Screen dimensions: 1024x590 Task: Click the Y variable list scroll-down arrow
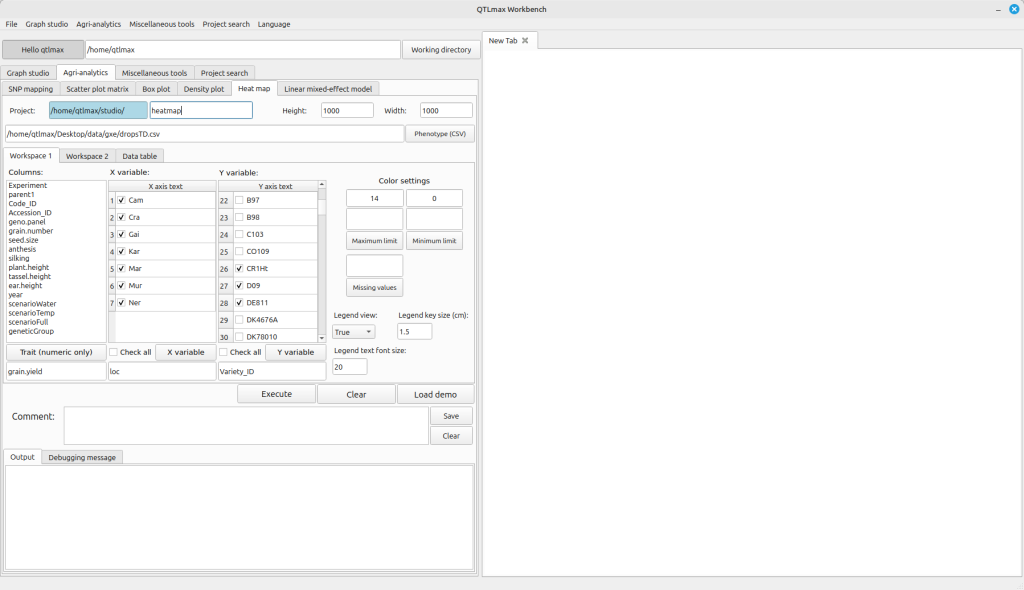tap(322, 339)
